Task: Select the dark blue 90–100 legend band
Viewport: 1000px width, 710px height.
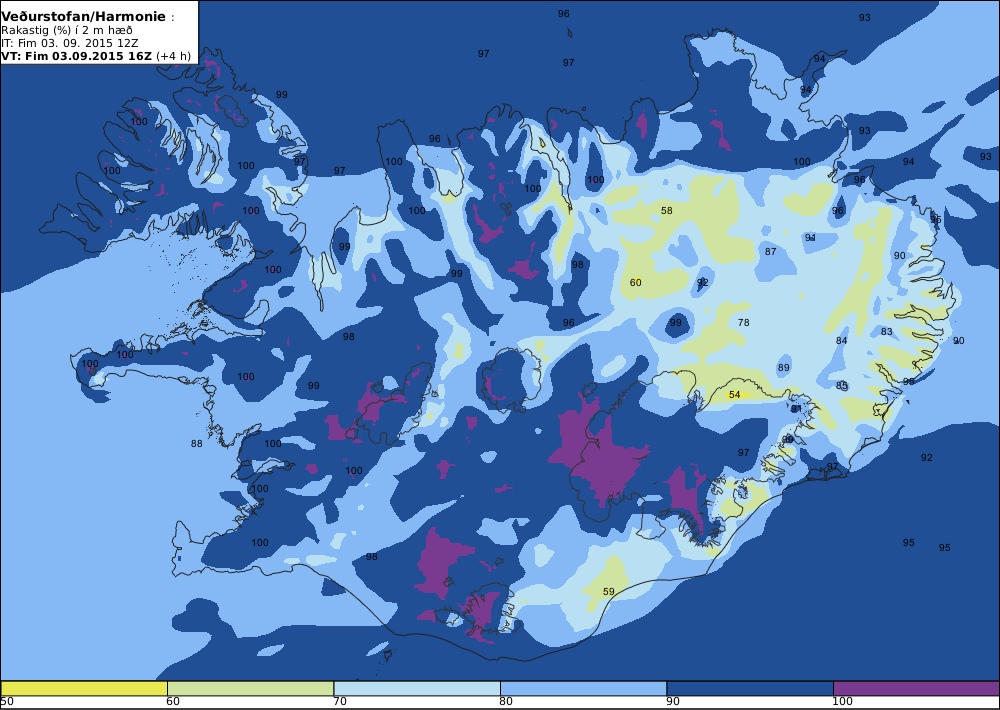Action: pos(750,688)
